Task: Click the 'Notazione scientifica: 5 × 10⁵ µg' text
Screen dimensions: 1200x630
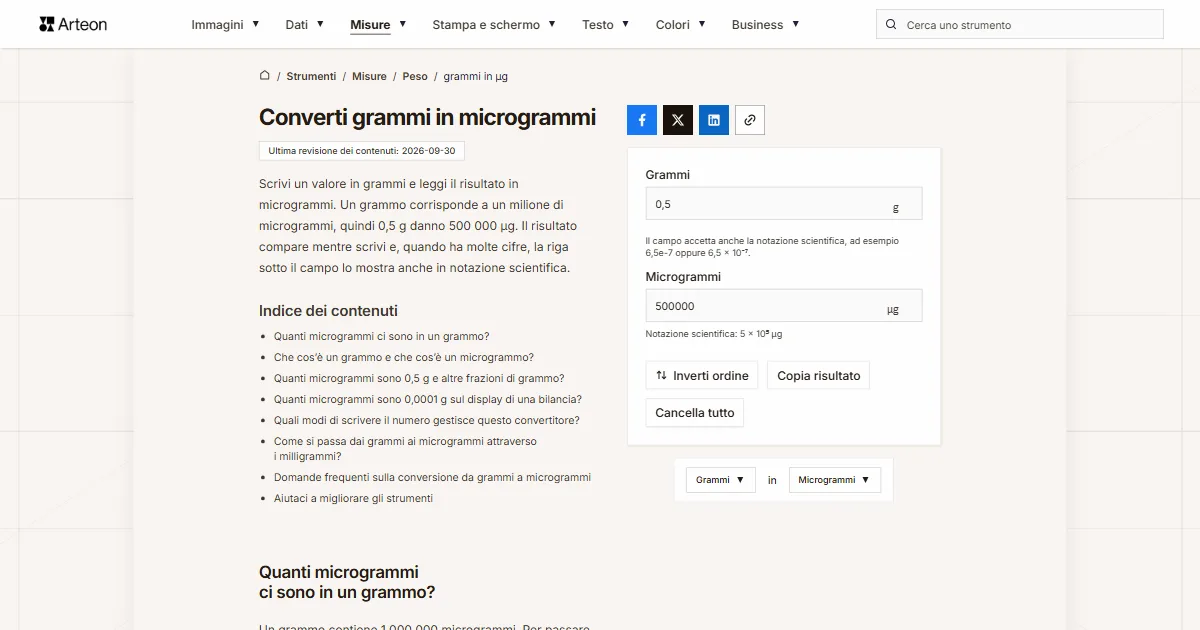Action: [714, 334]
